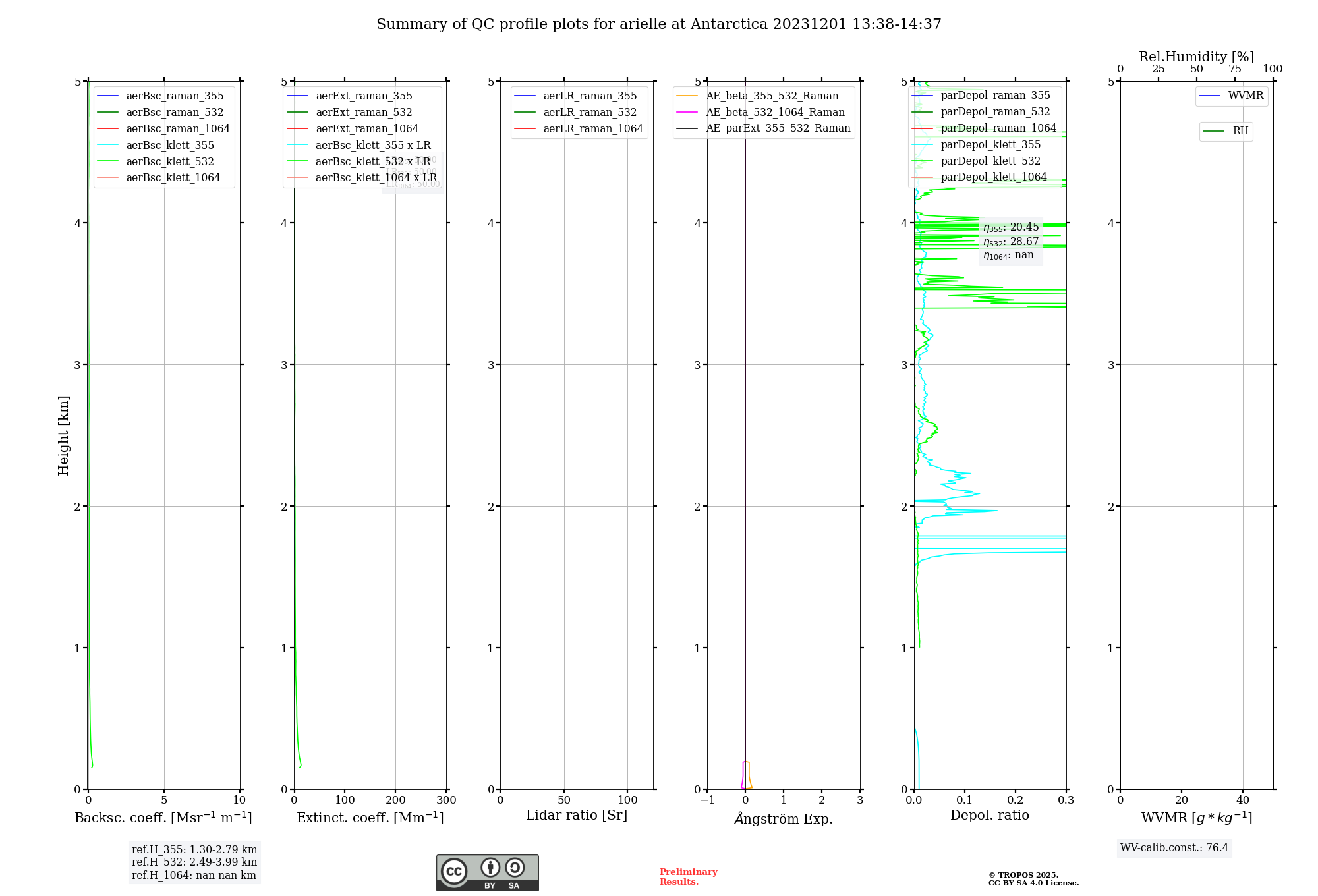Select the aerExt_raman_1064 legend entry
1318x896 pixels.
coord(366,129)
